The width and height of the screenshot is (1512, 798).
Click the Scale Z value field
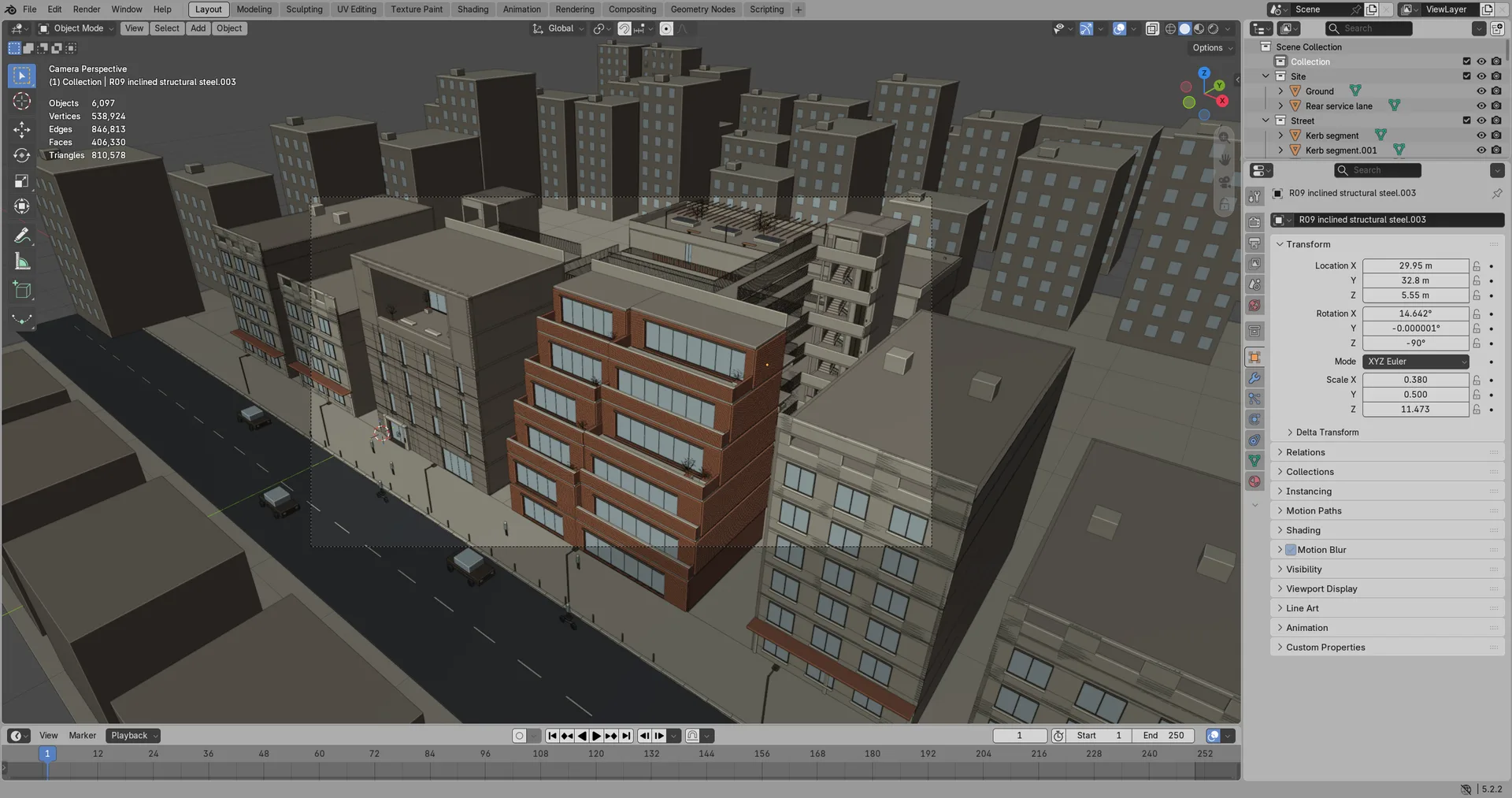[1415, 410]
